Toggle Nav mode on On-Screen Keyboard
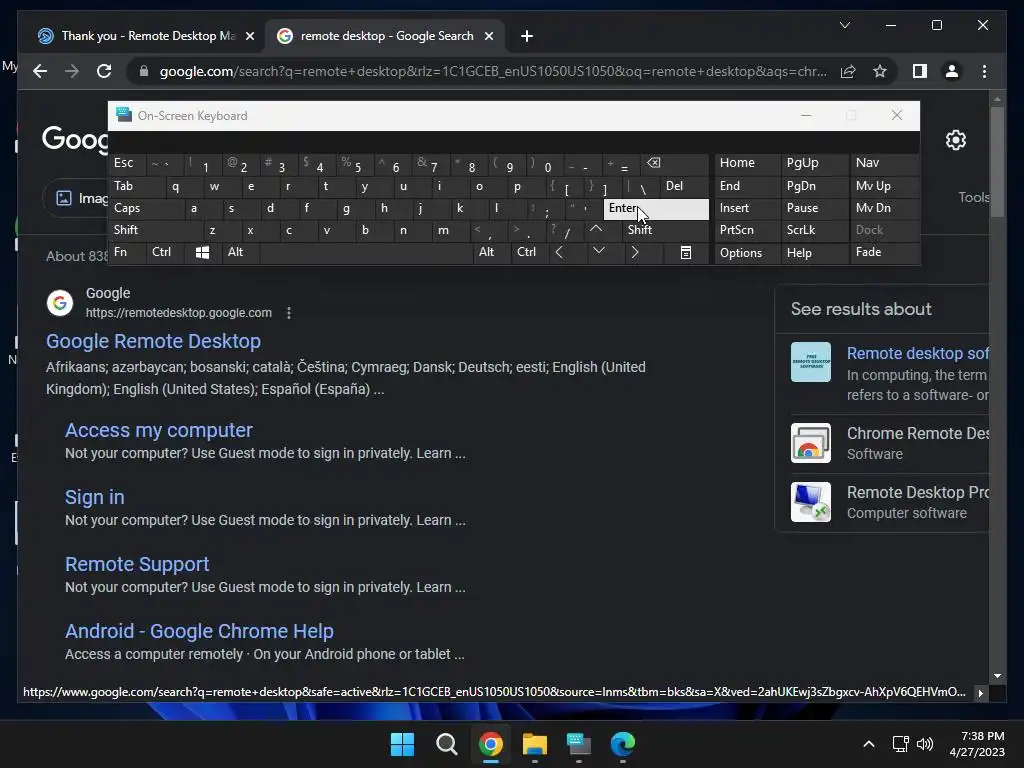The width and height of the screenshot is (1024, 768). pyautogui.click(x=884, y=163)
